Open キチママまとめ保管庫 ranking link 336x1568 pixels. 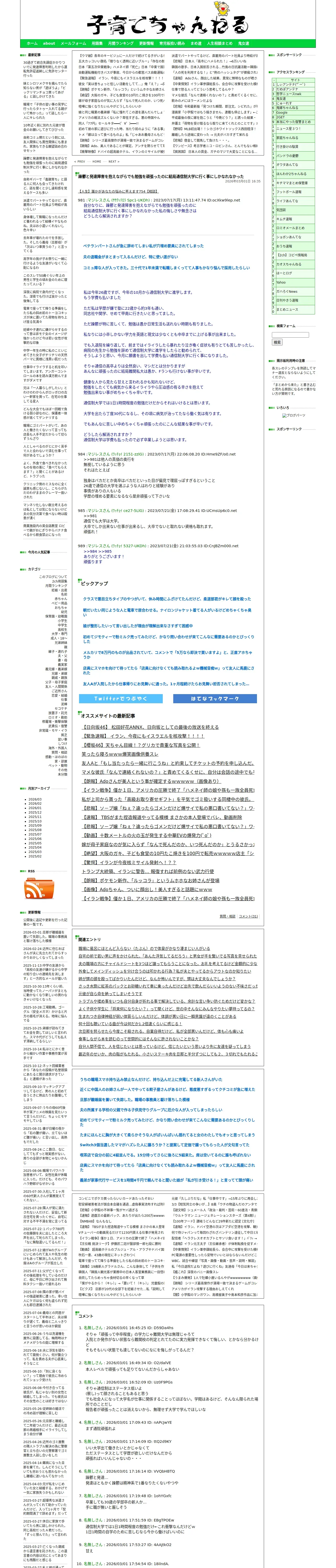click(x=292, y=183)
